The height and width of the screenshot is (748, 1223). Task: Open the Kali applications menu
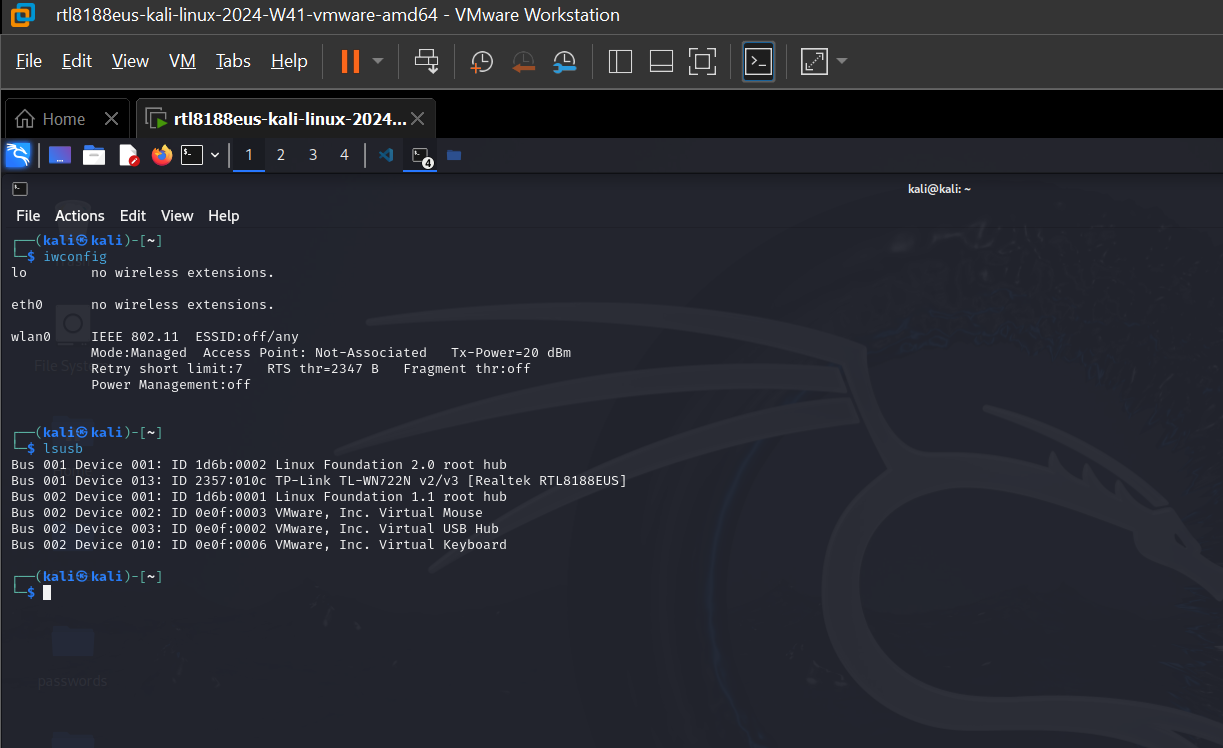(x=18, y=155)
